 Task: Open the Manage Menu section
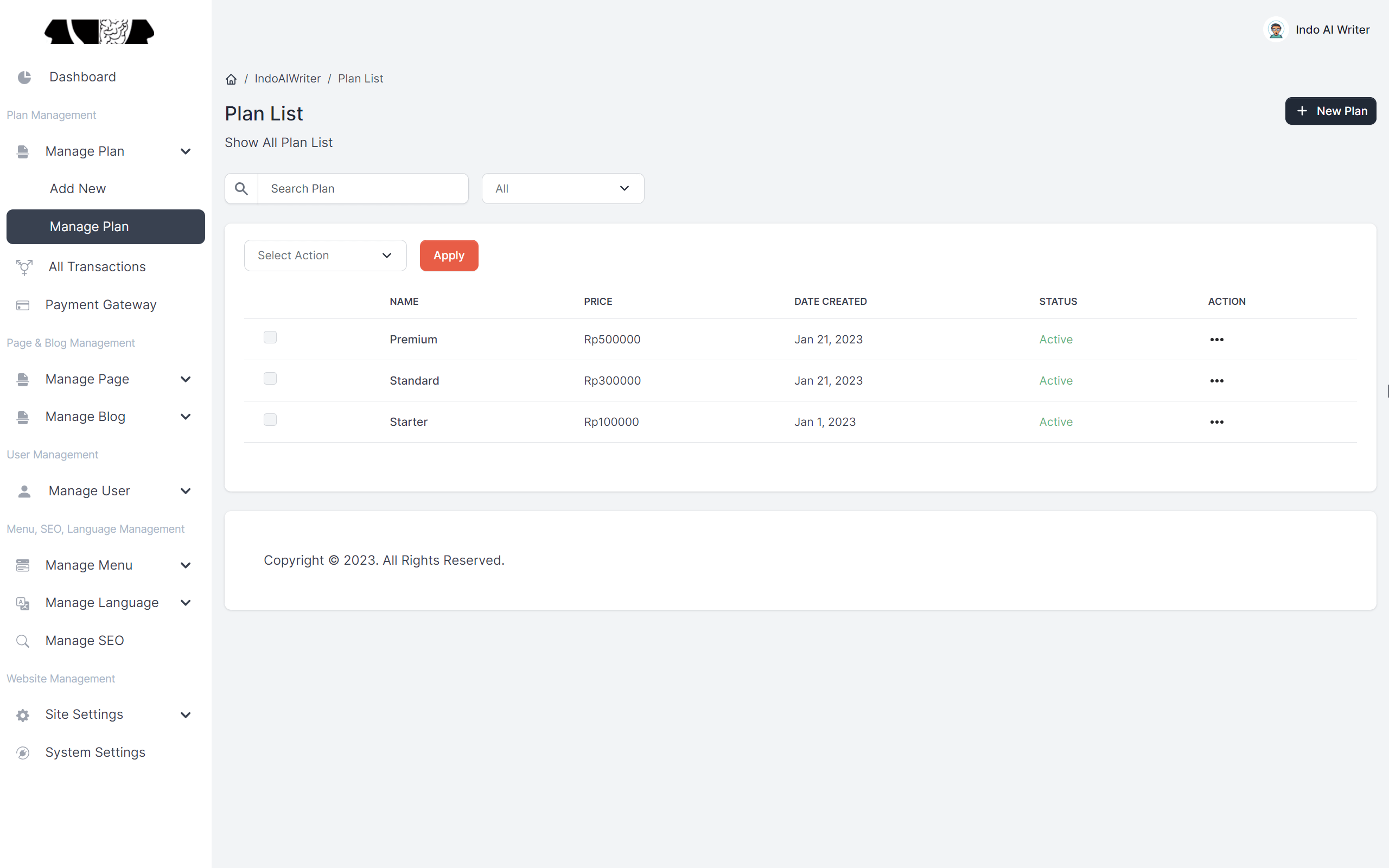[89, 565]
